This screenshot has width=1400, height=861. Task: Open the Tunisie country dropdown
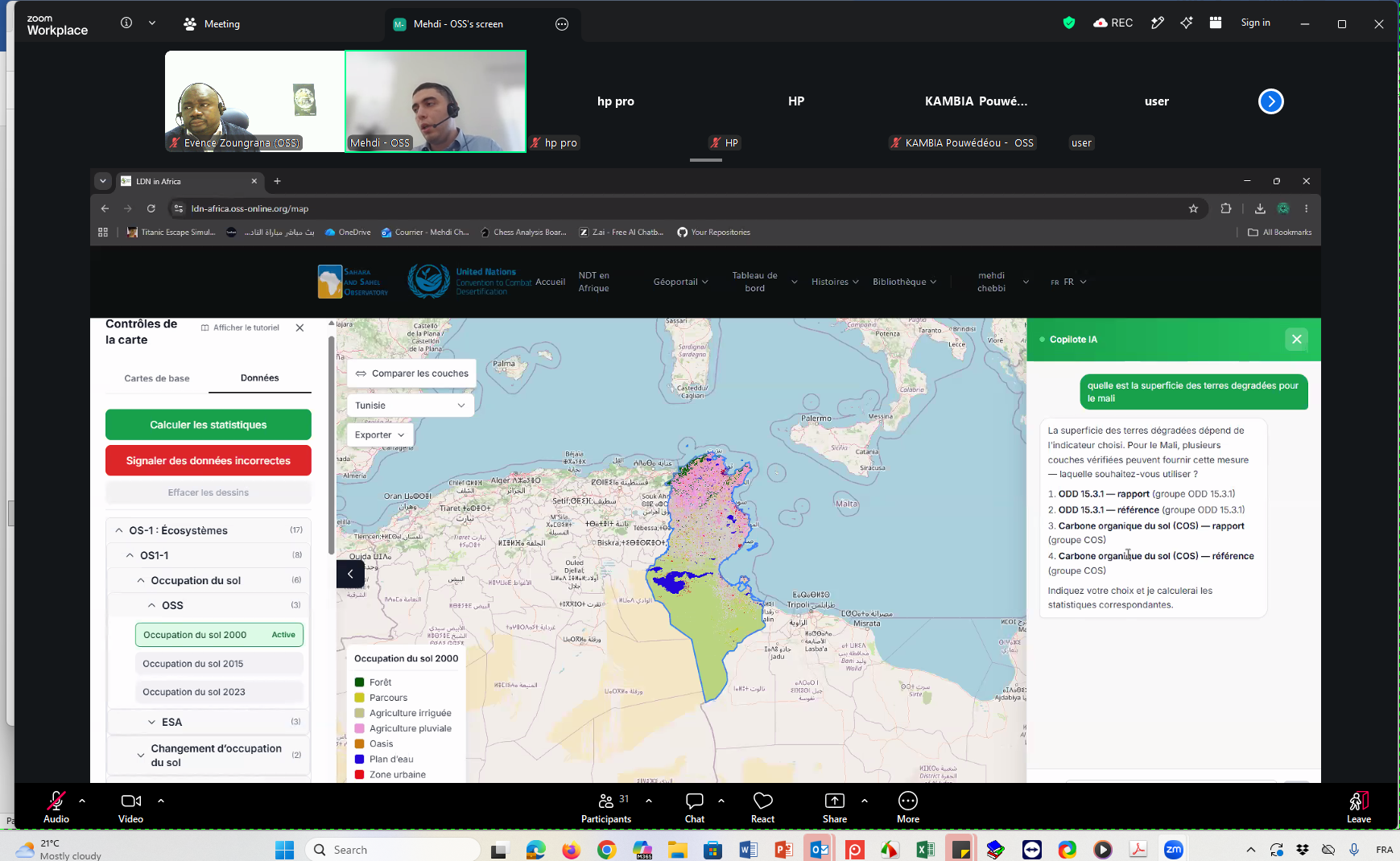coord(410,406)
